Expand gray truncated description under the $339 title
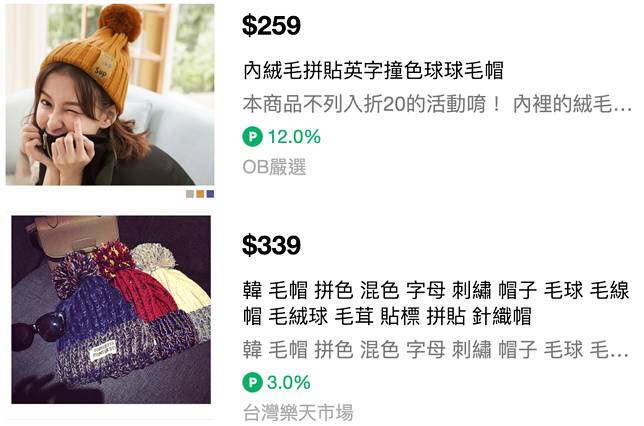644x426 pixels. click(x=435, y=350)
